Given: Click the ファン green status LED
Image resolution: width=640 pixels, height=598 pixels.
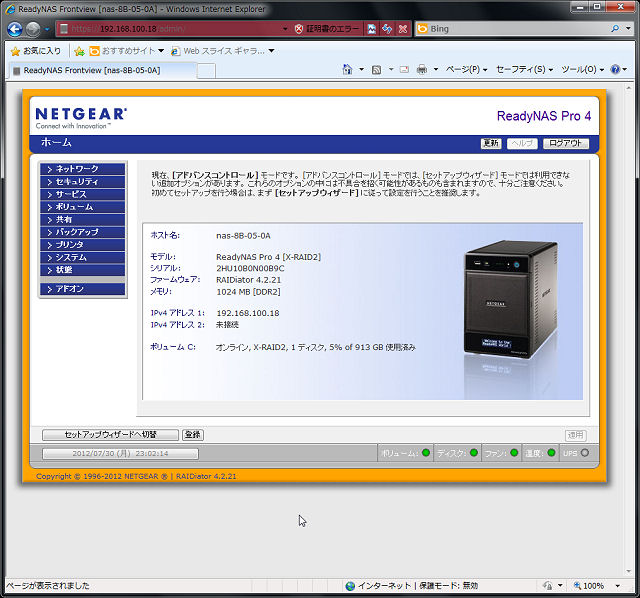Looking at the screenshot, I should (514, 453).
